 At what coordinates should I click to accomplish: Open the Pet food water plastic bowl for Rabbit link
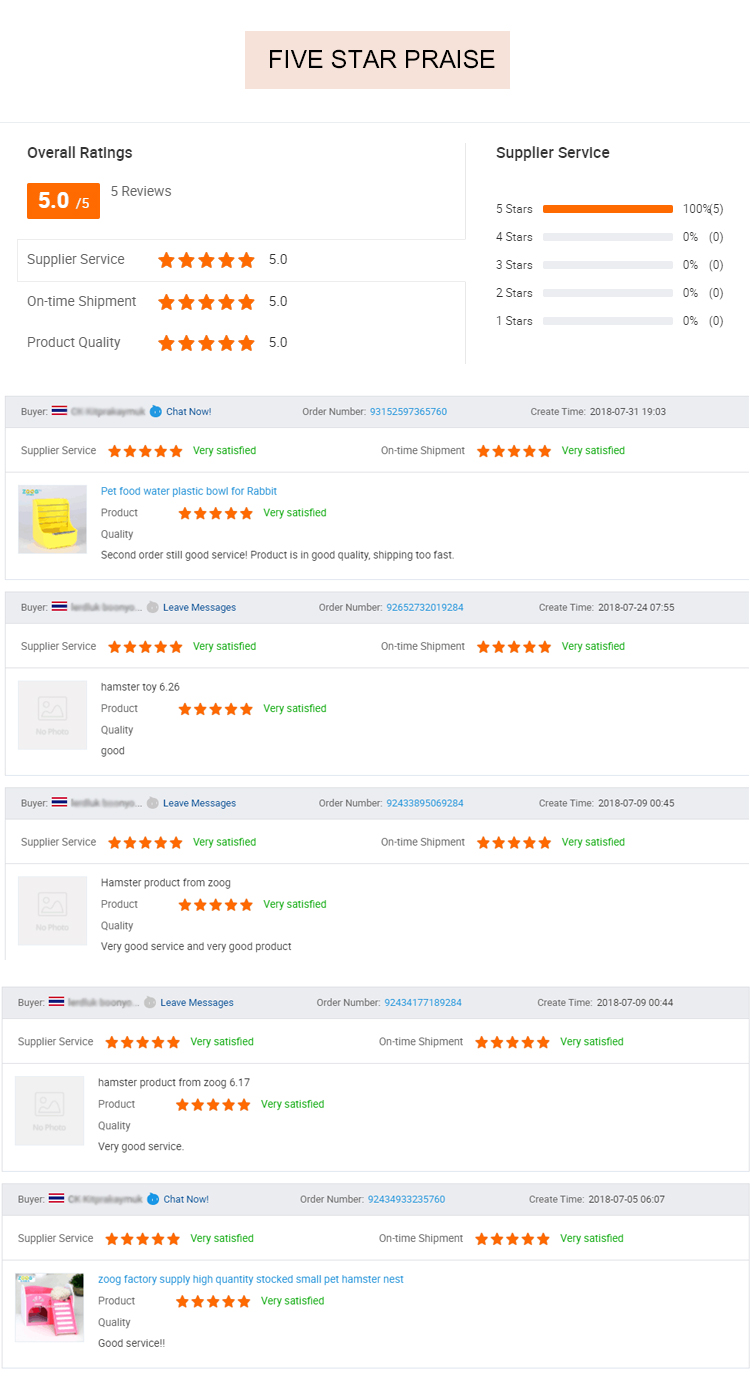(x=189, y=491)
